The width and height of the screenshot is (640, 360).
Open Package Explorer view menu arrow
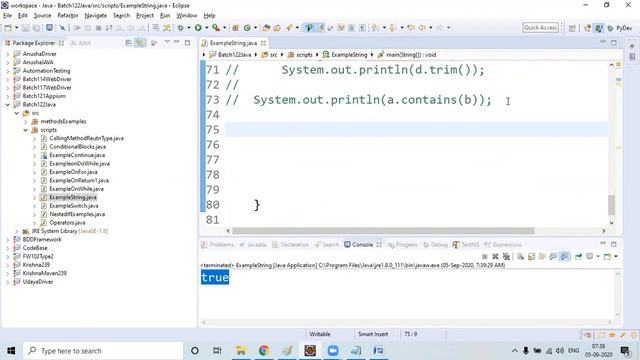coord(167,42)
